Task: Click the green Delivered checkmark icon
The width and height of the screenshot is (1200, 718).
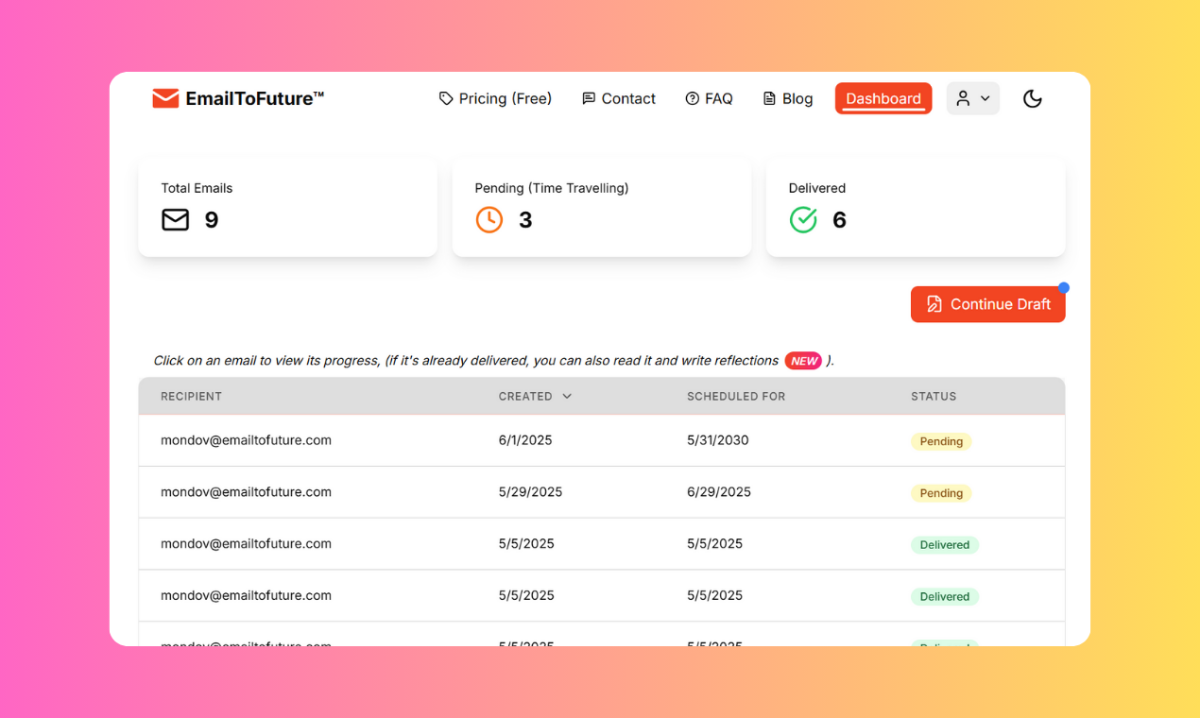Action: (x=803, y=220)
